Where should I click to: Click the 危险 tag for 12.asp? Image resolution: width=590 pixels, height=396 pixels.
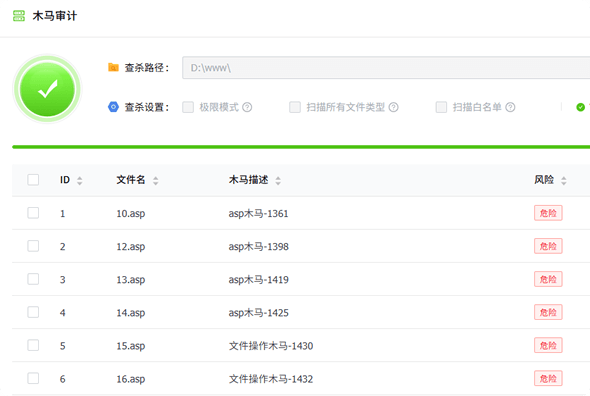548,246
